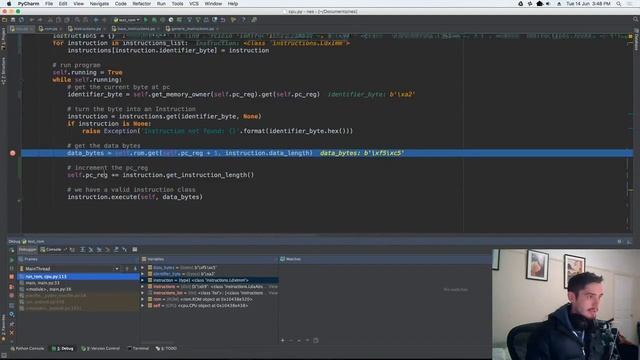Screen dimensions: 640x360
Task: Open the VCS menu
Action: [194, 4]
